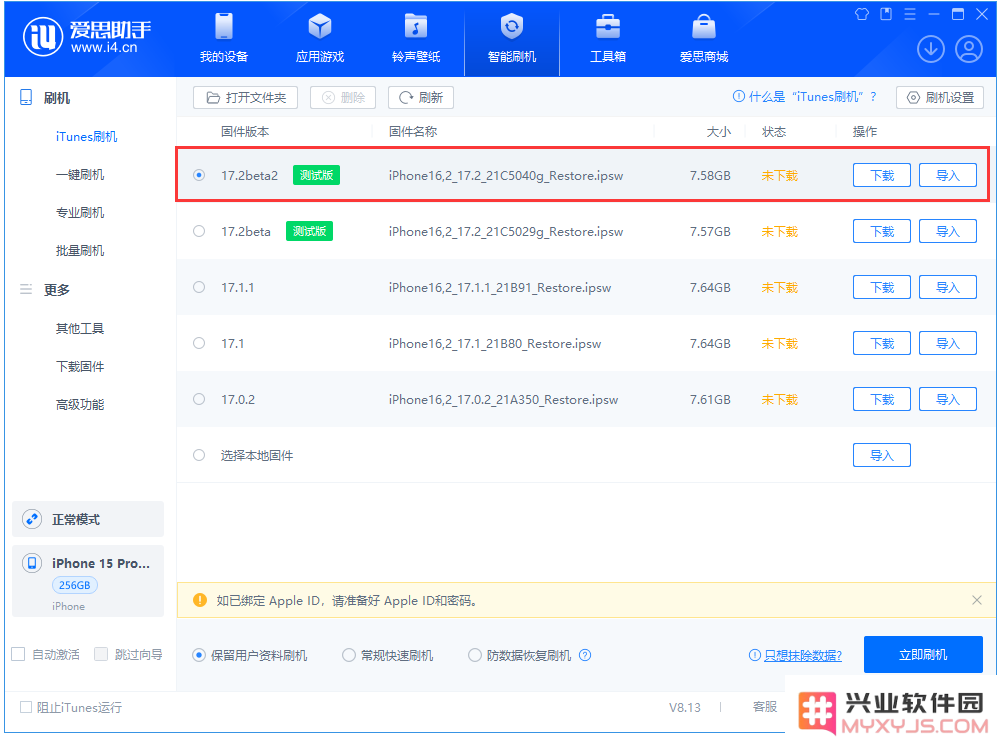1001x750 pixels.
Task: Open 只想抹除数据 link
Action: 803,656
